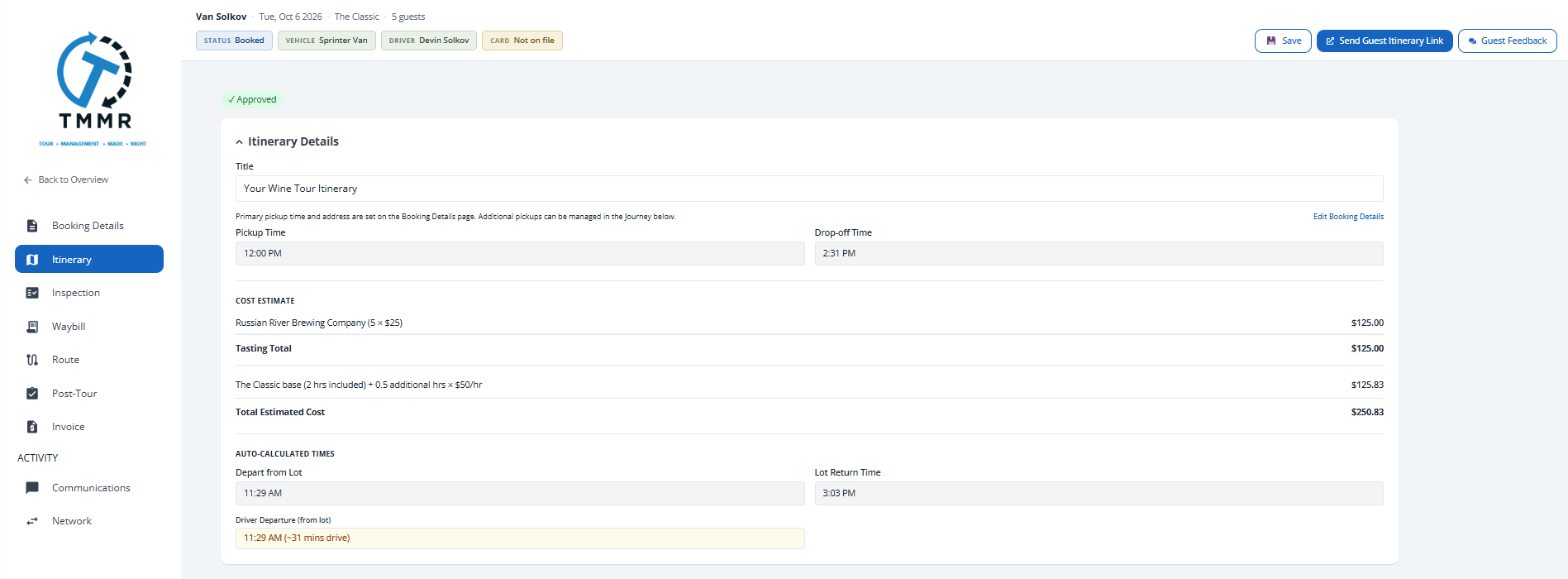Open the Post-Tour page
This screenshot has width=1568, height=579.
pos(88,394)
